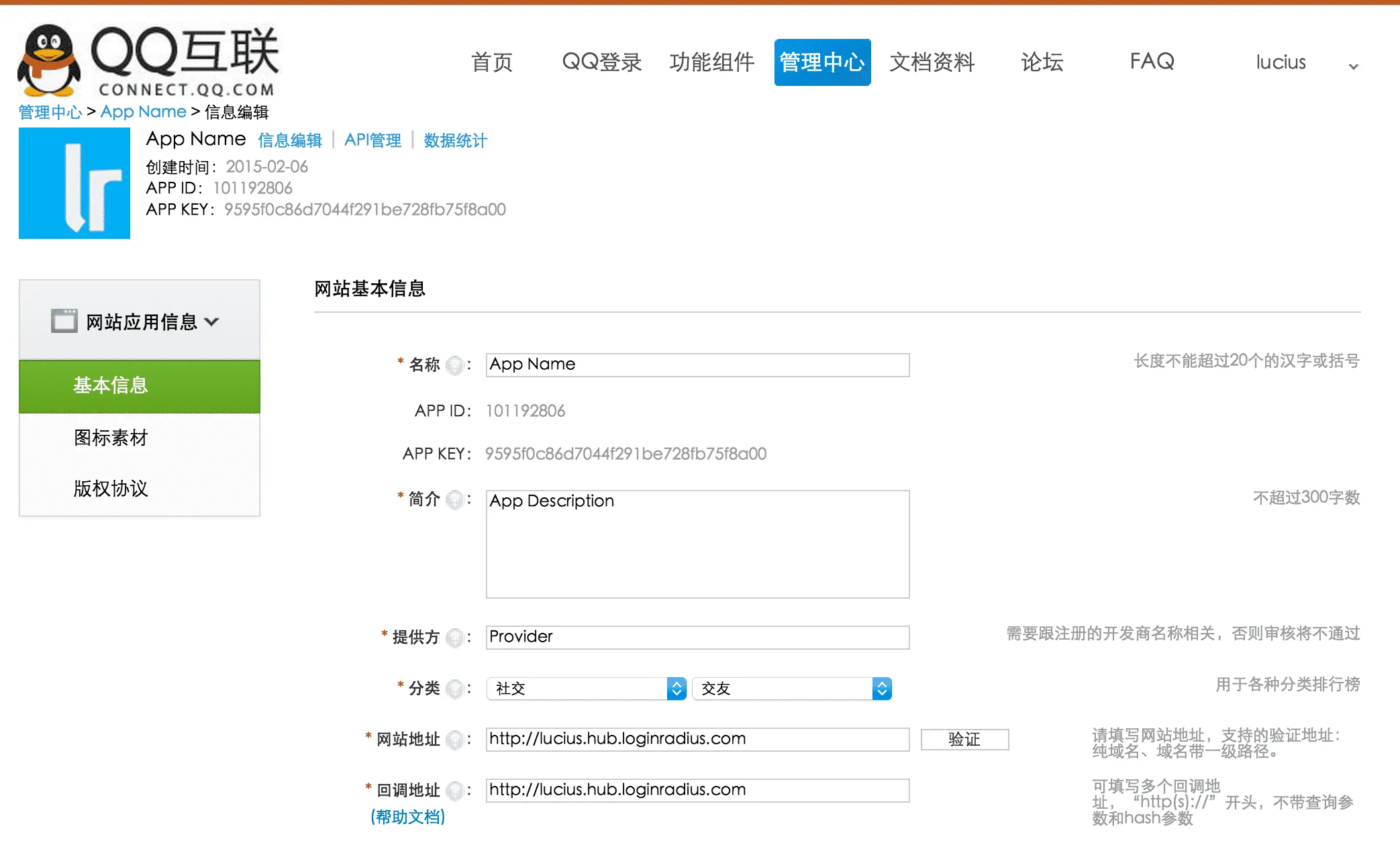The width and height of the screenshot is (1400, 843).
Task: Click the help icon next to 提供方
Action: [455, 637]
